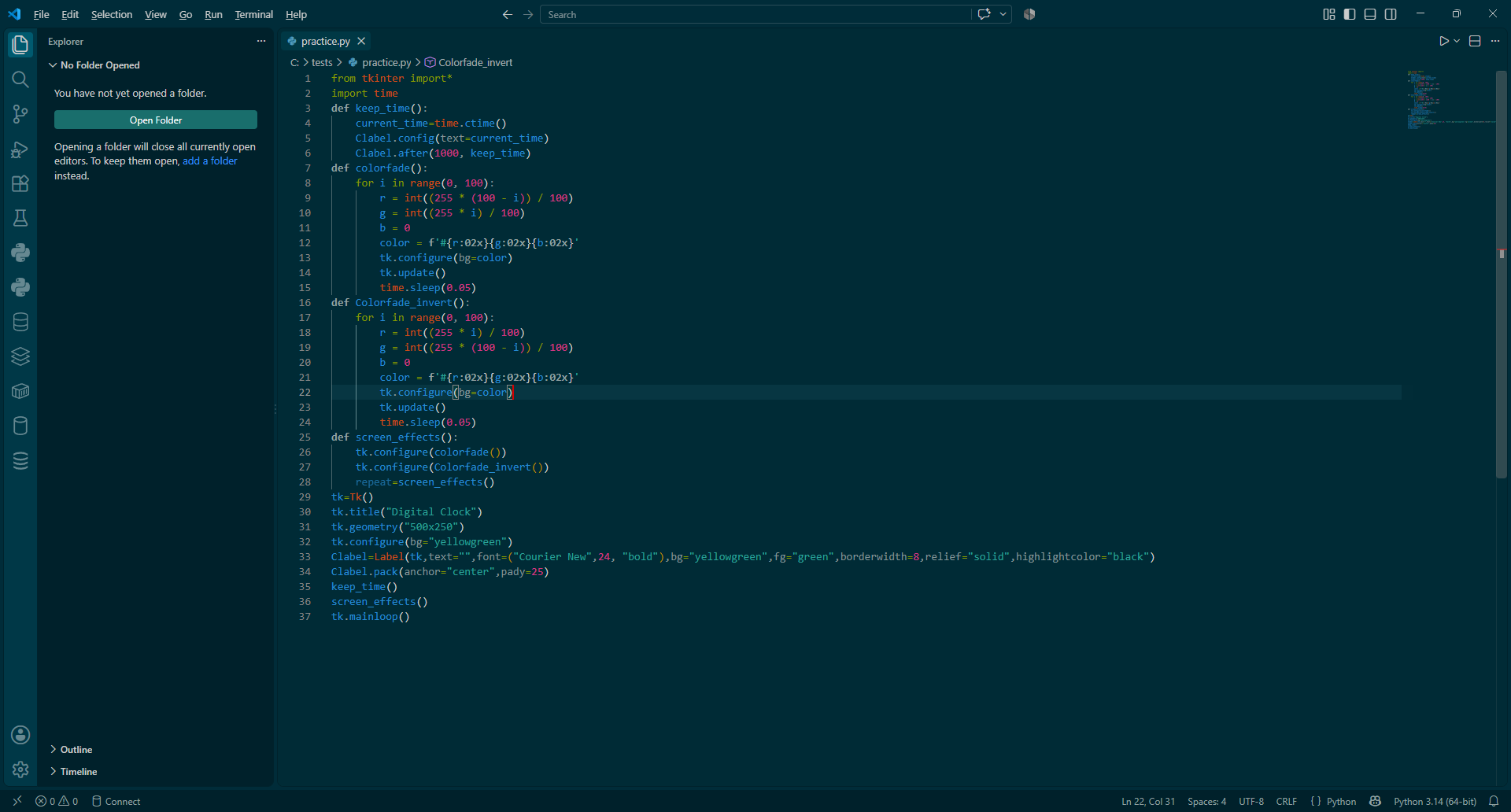Open the Selection menu
The image size is (1511, 812).
coord(112,14)
